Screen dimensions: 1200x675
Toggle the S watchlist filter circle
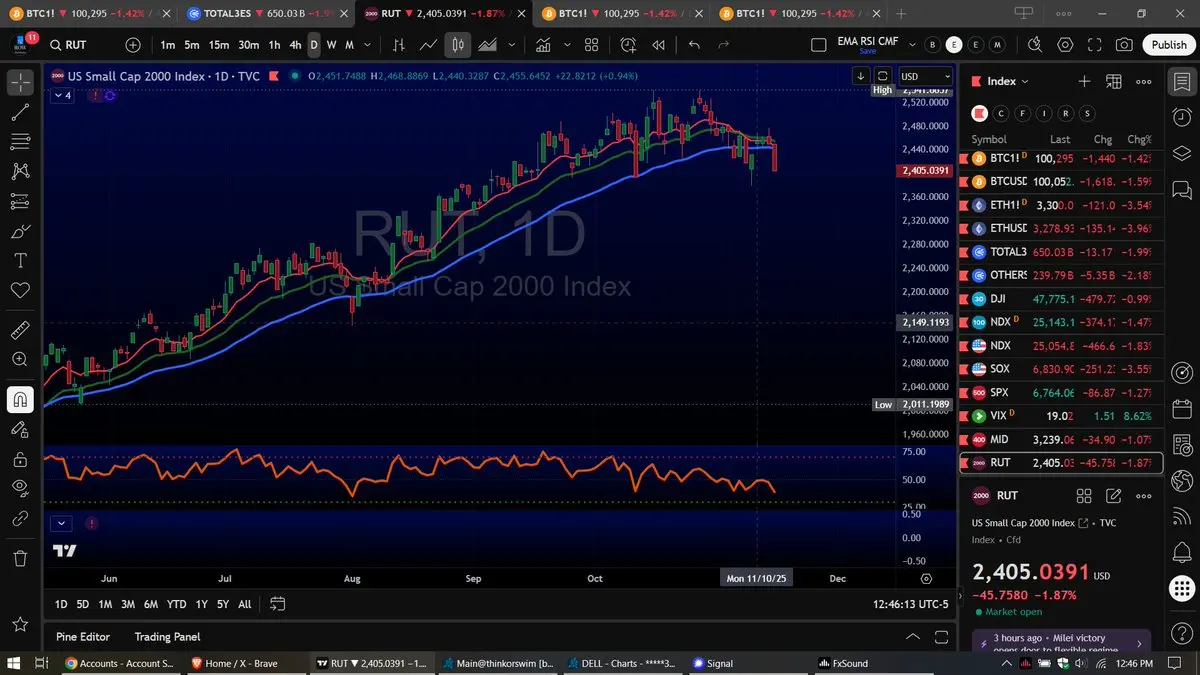point(1087,113)
